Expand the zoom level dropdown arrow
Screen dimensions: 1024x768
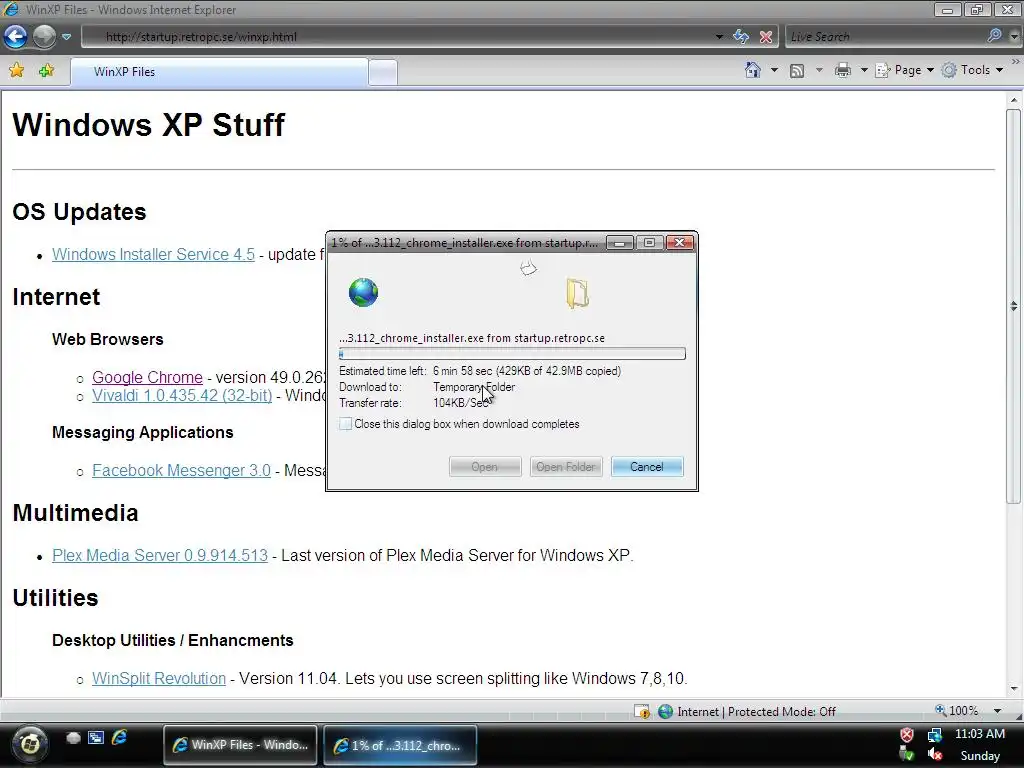click(x=997, y=711)
